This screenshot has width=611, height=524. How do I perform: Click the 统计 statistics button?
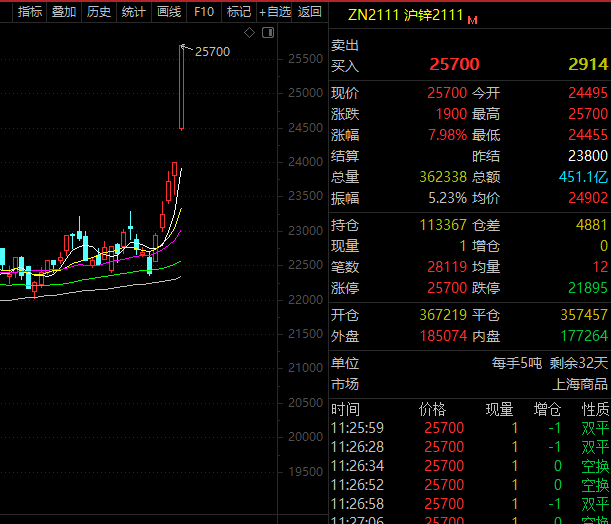click(134, 12)
